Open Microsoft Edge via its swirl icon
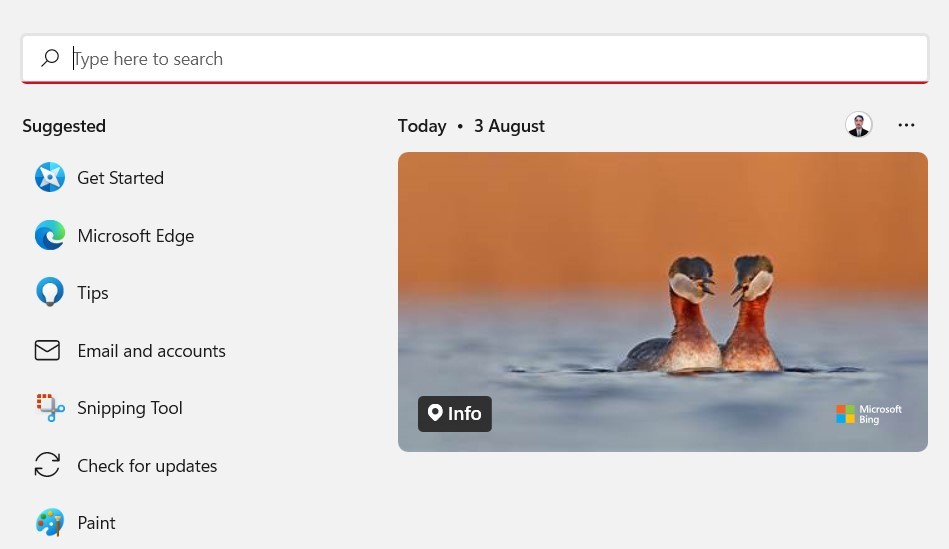Image resolution: width=949 pixels, height=549 pixels. pyautogui.click(x=50, y=235)
